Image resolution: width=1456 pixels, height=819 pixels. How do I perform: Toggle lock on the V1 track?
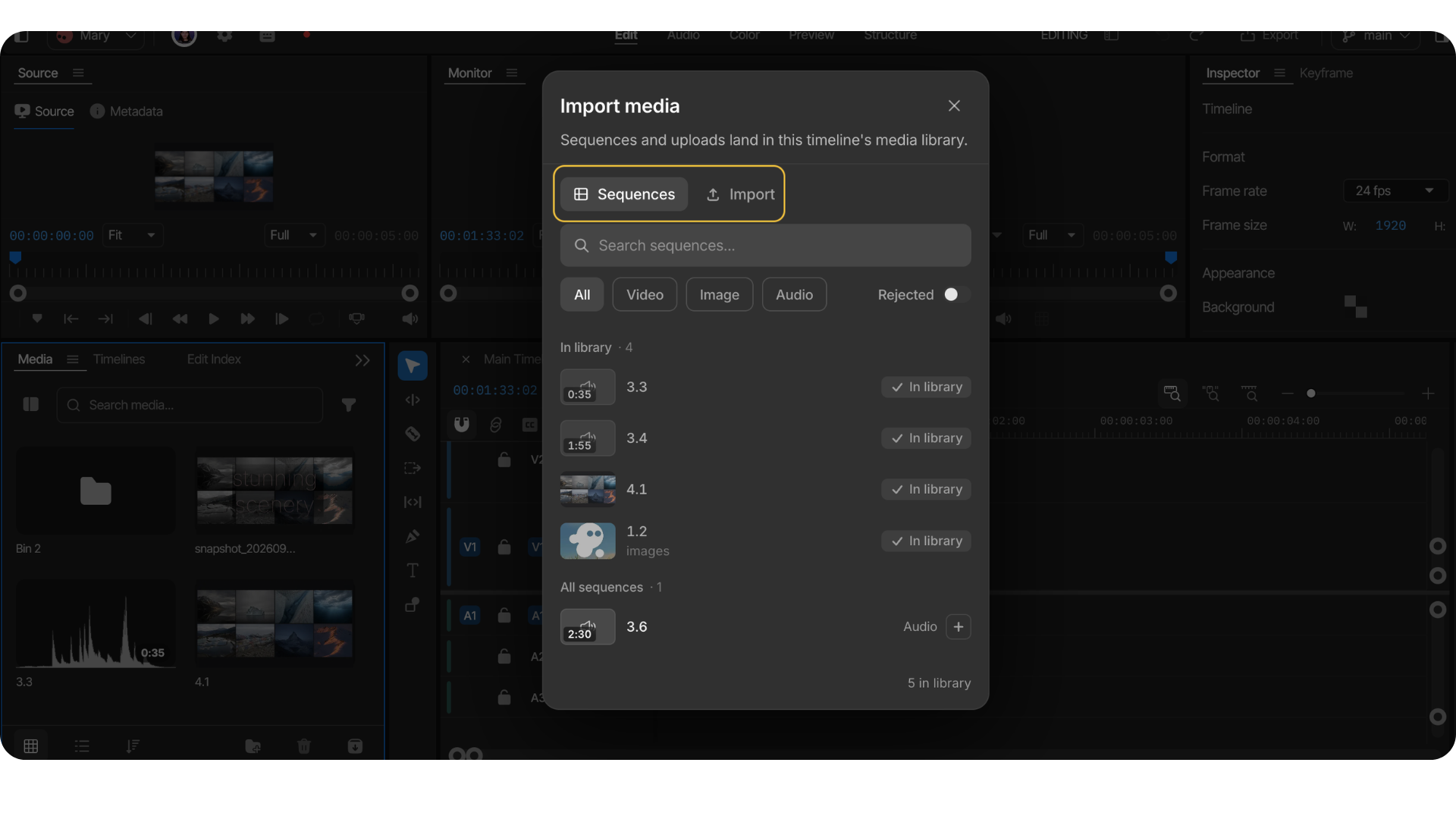coord(504,547)
